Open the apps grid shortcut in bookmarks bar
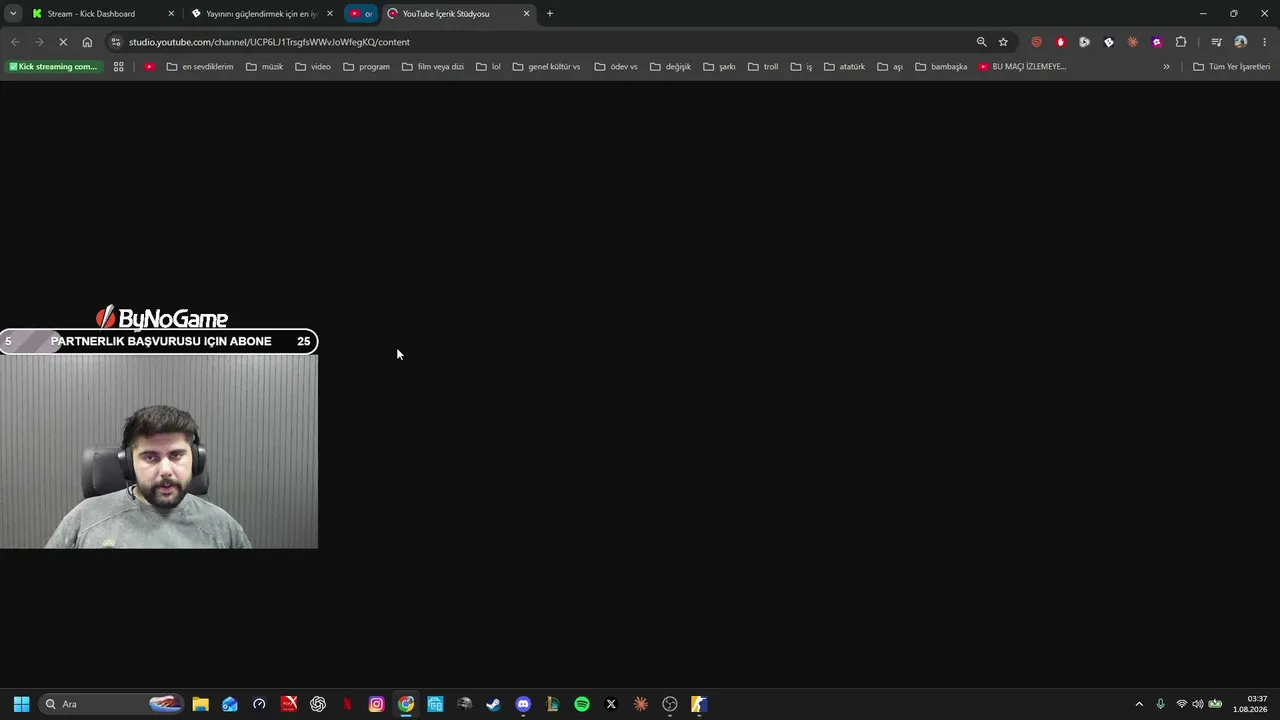Viewport: 1280px width, 720px height. tap(118, 67)
